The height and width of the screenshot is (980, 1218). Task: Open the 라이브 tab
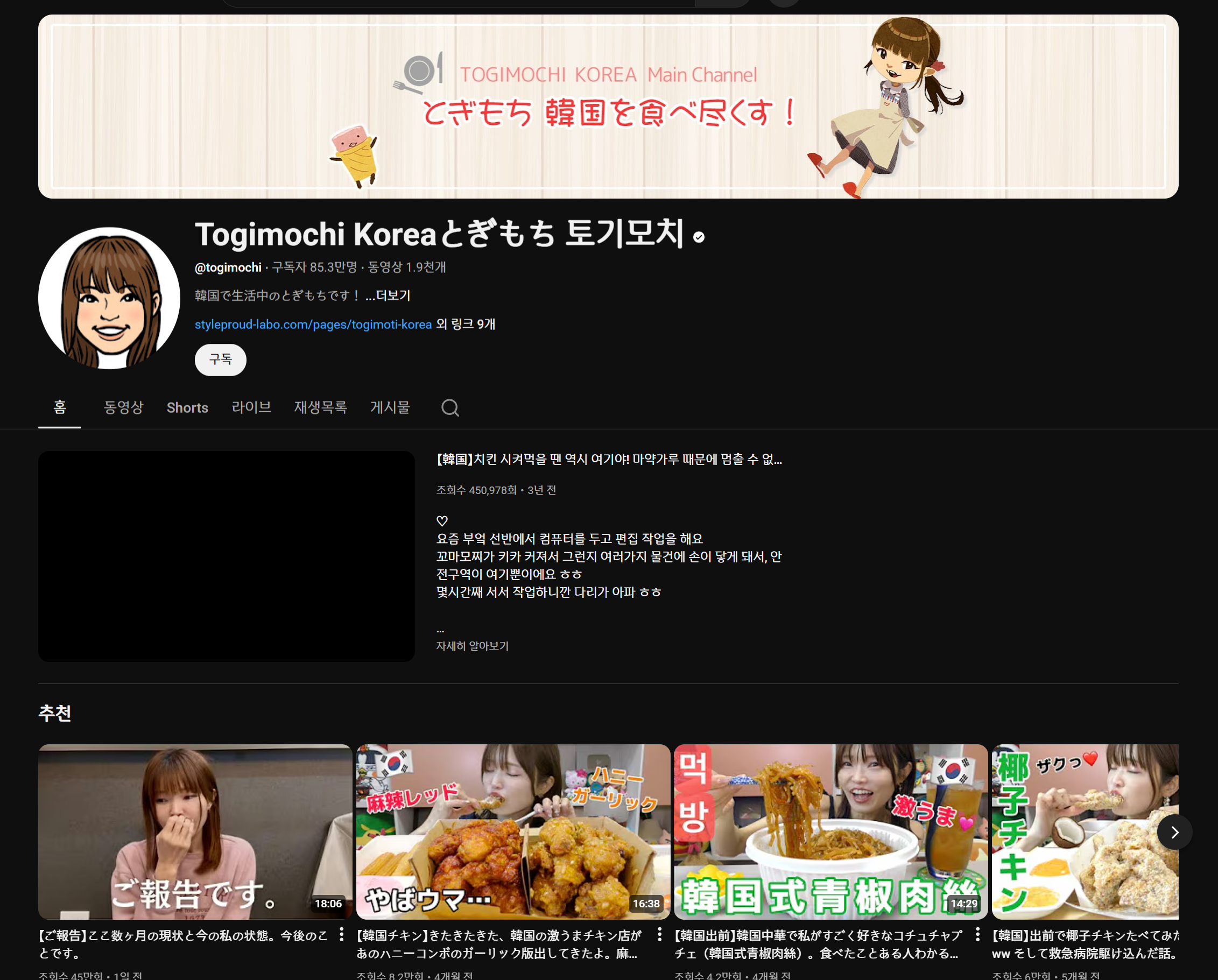pyautogui.click(x=251, y=407)
